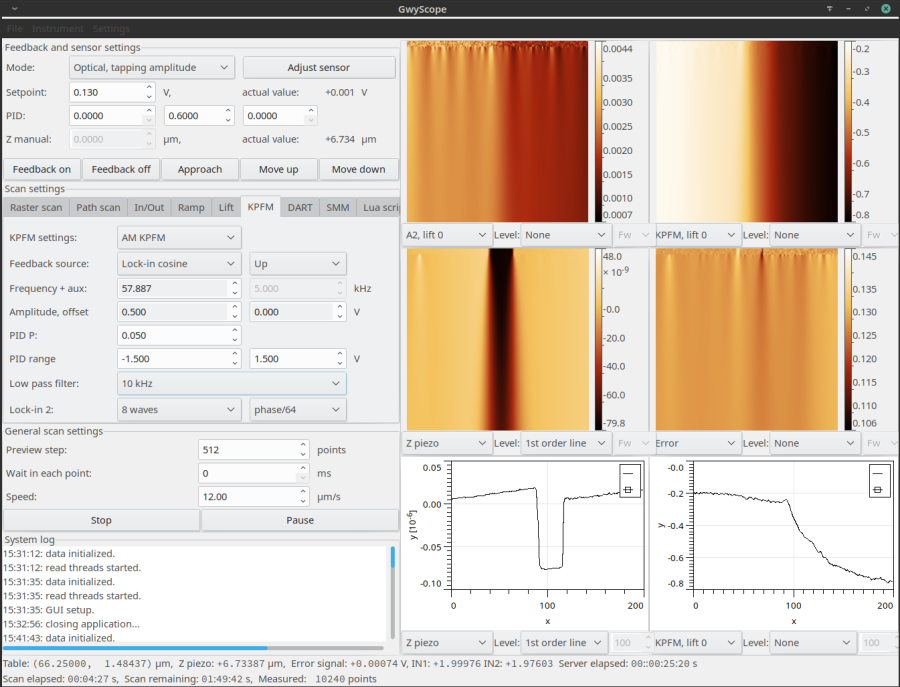This screenshot has width=900, height=687.
Task: Switch to the Raster scan tab
Action: 36,208
